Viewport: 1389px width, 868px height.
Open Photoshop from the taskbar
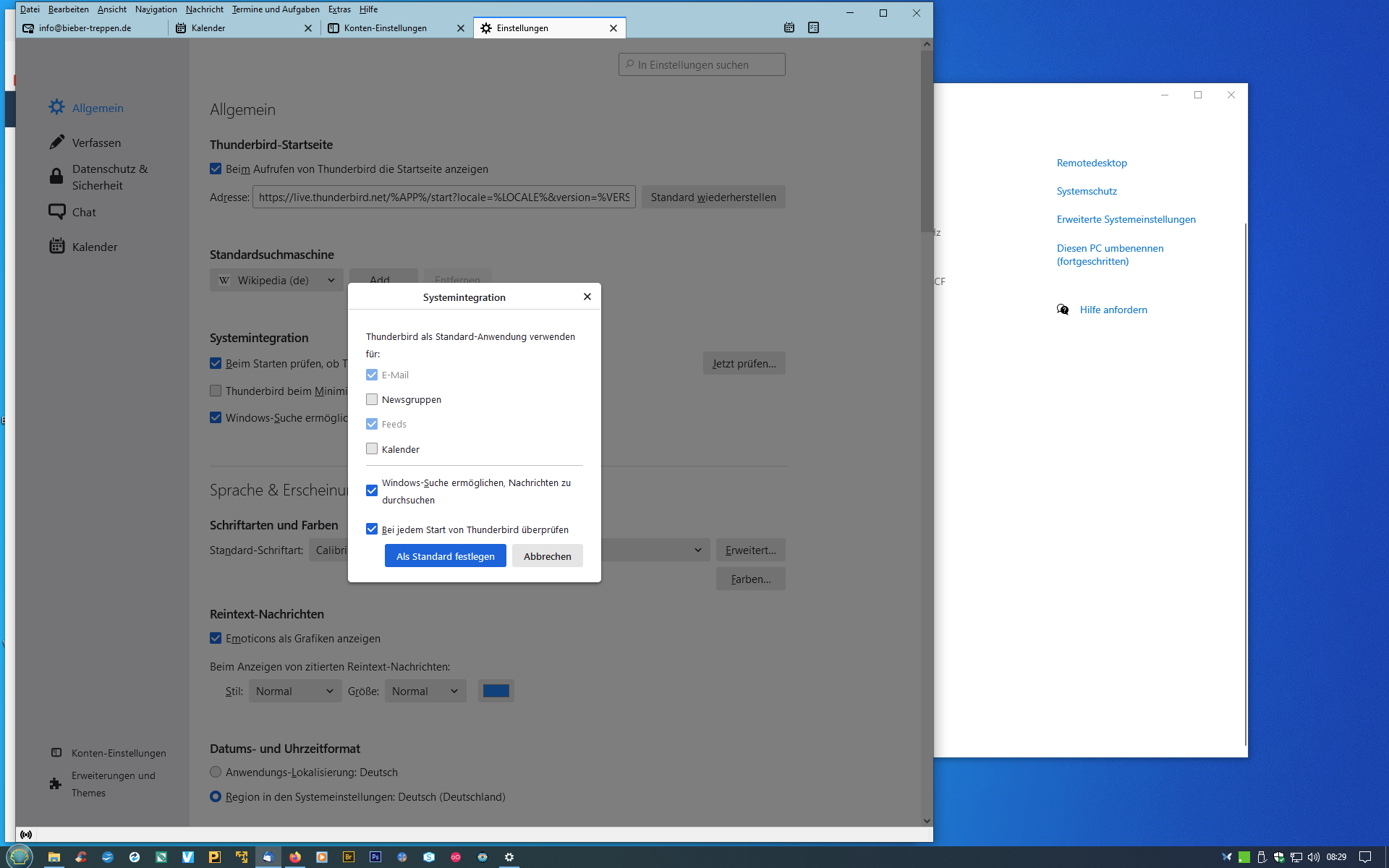[x=375, y=857]
